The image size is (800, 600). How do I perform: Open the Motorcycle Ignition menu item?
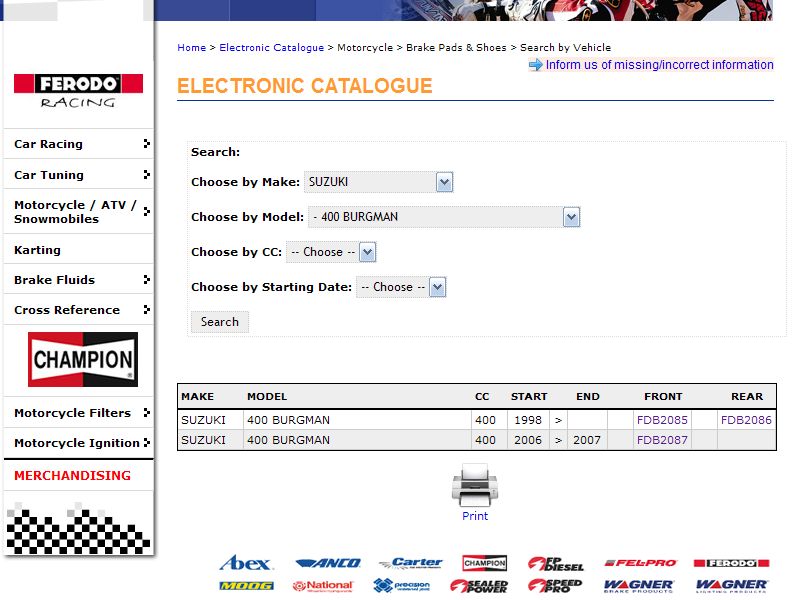tap(78, 443)
